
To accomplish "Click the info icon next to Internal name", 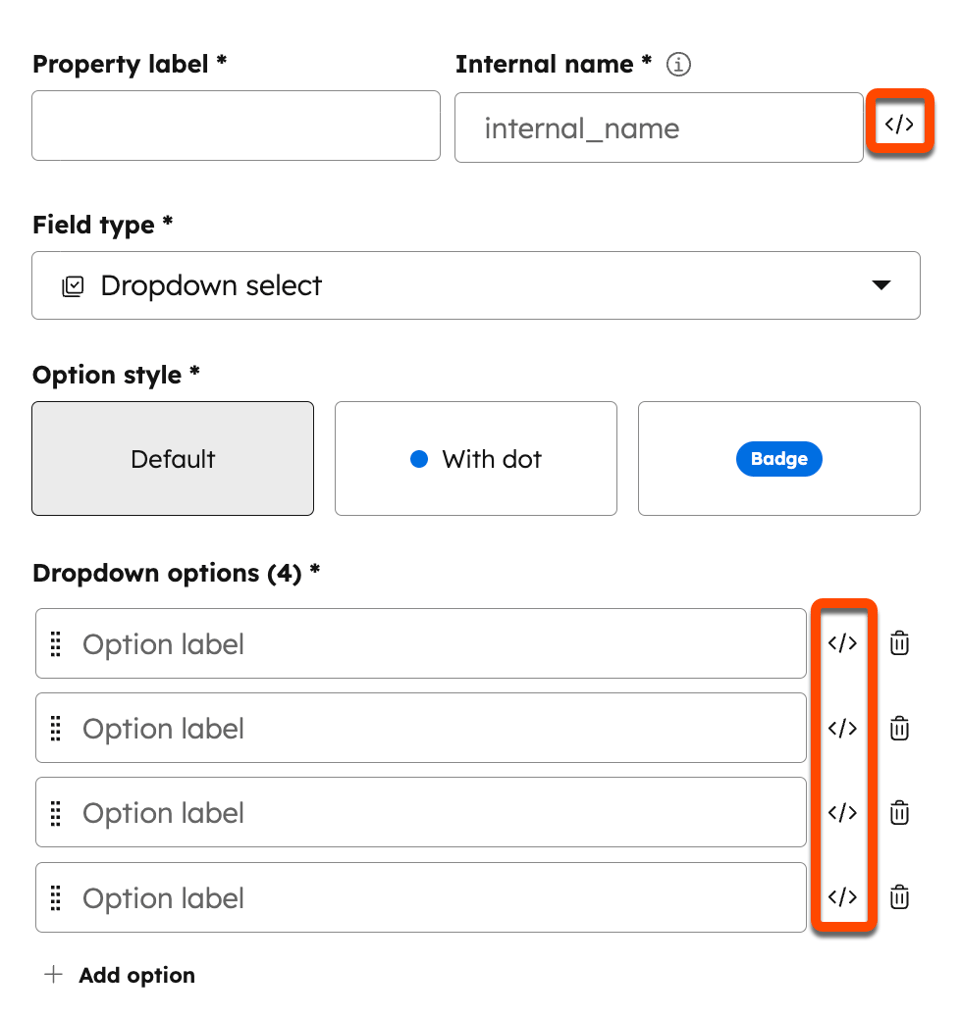I will click(x=679, y=64).
